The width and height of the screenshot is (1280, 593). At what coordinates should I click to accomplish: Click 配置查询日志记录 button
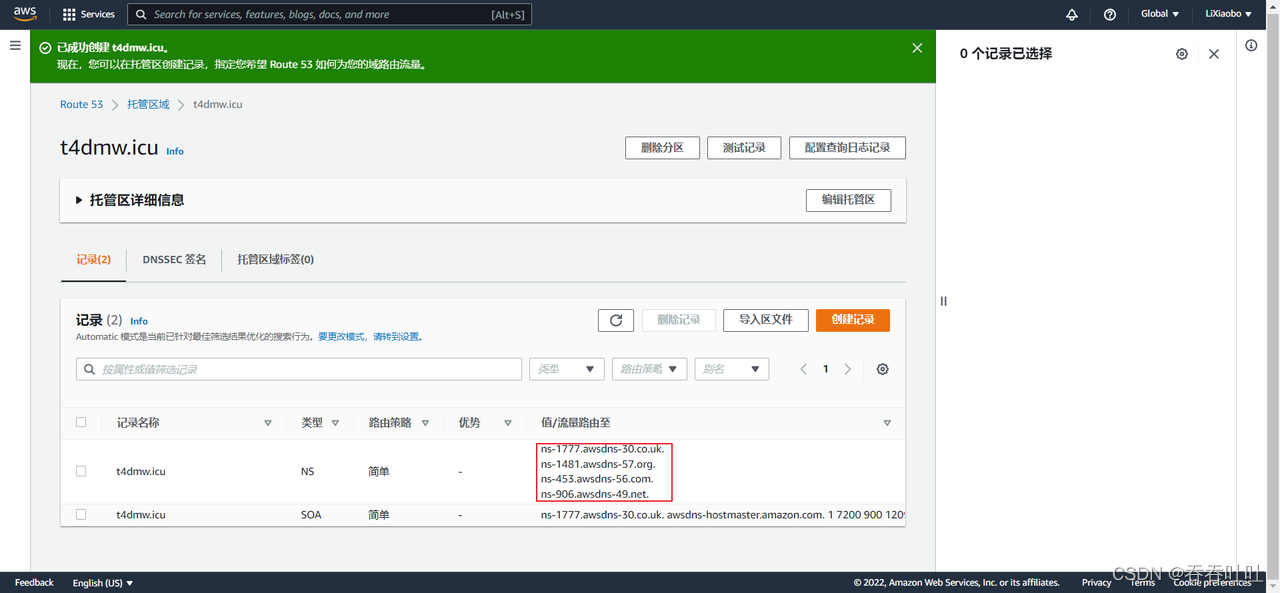(847, 148)
